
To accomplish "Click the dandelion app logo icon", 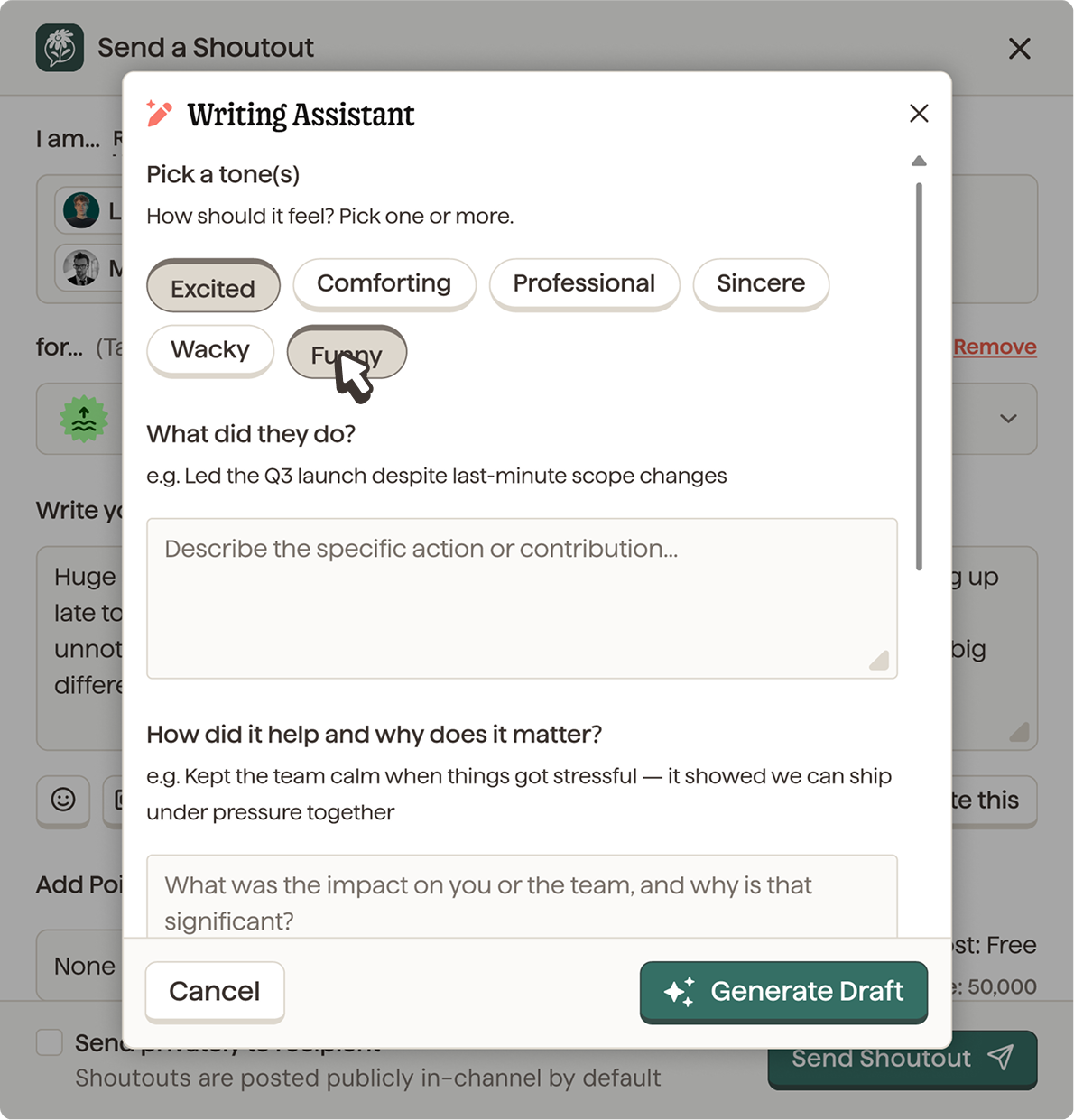I will 58,48.
